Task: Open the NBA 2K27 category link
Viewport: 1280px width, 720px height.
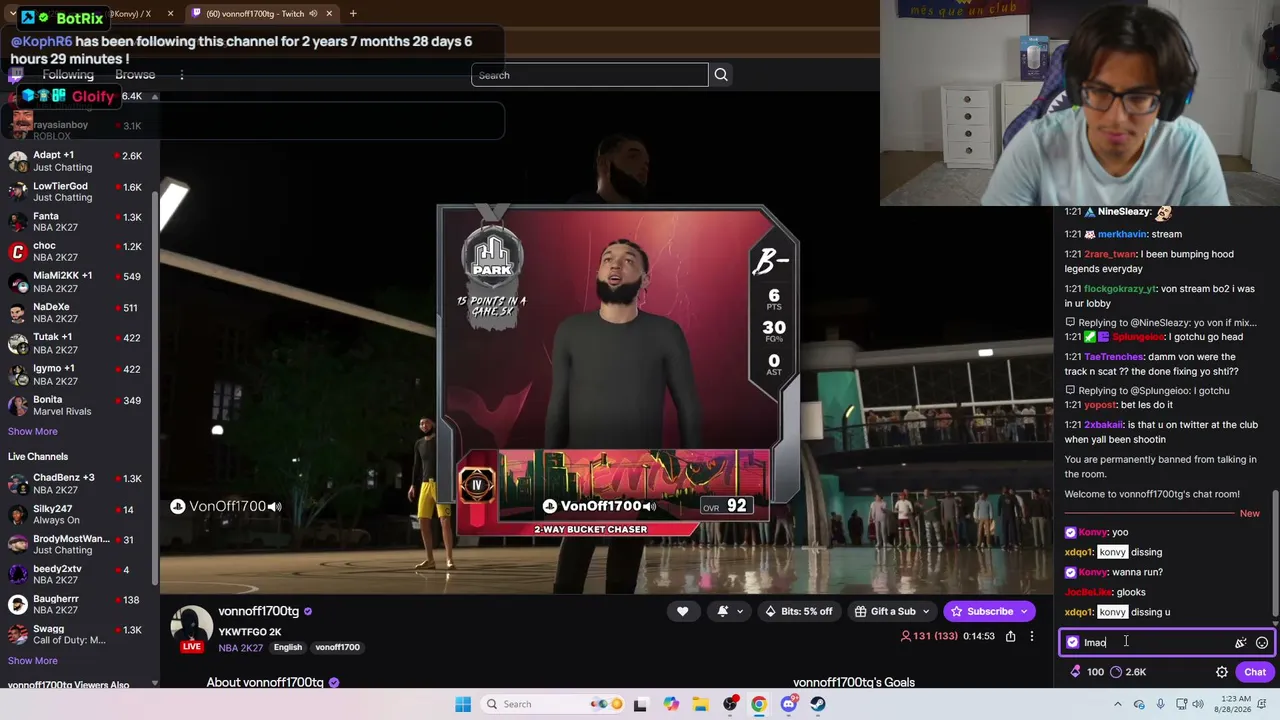Action: point(241,648)
